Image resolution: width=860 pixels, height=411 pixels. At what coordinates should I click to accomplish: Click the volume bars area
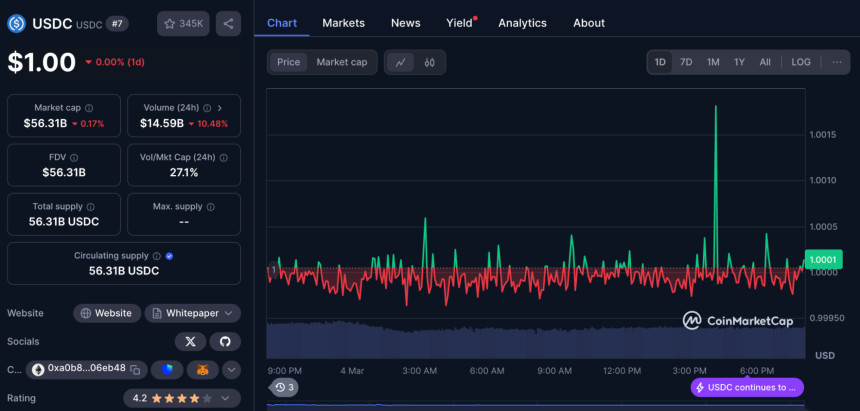(536, 342)
